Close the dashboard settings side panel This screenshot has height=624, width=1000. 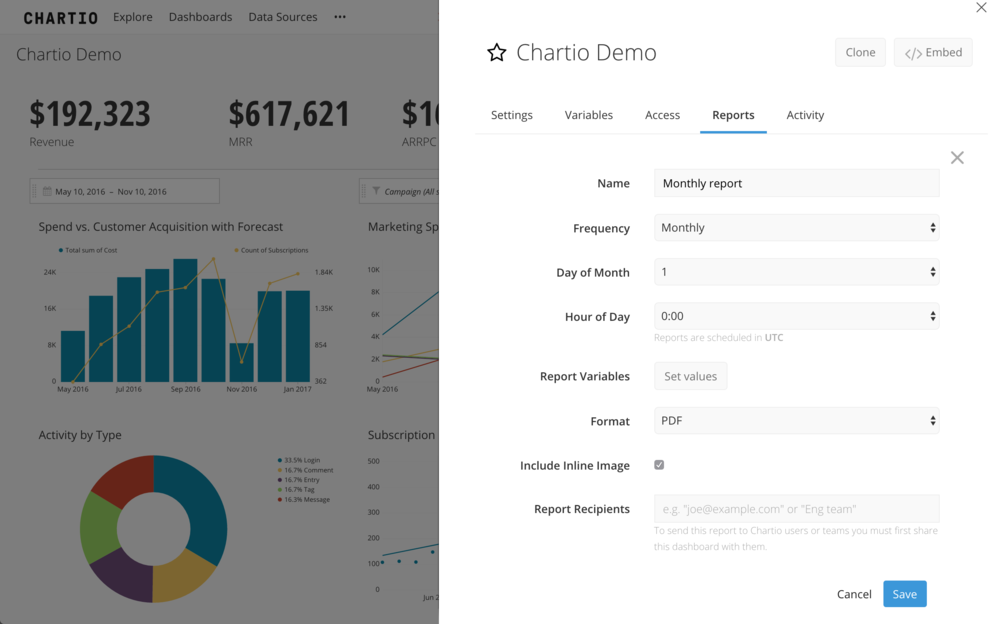(981, 8)
